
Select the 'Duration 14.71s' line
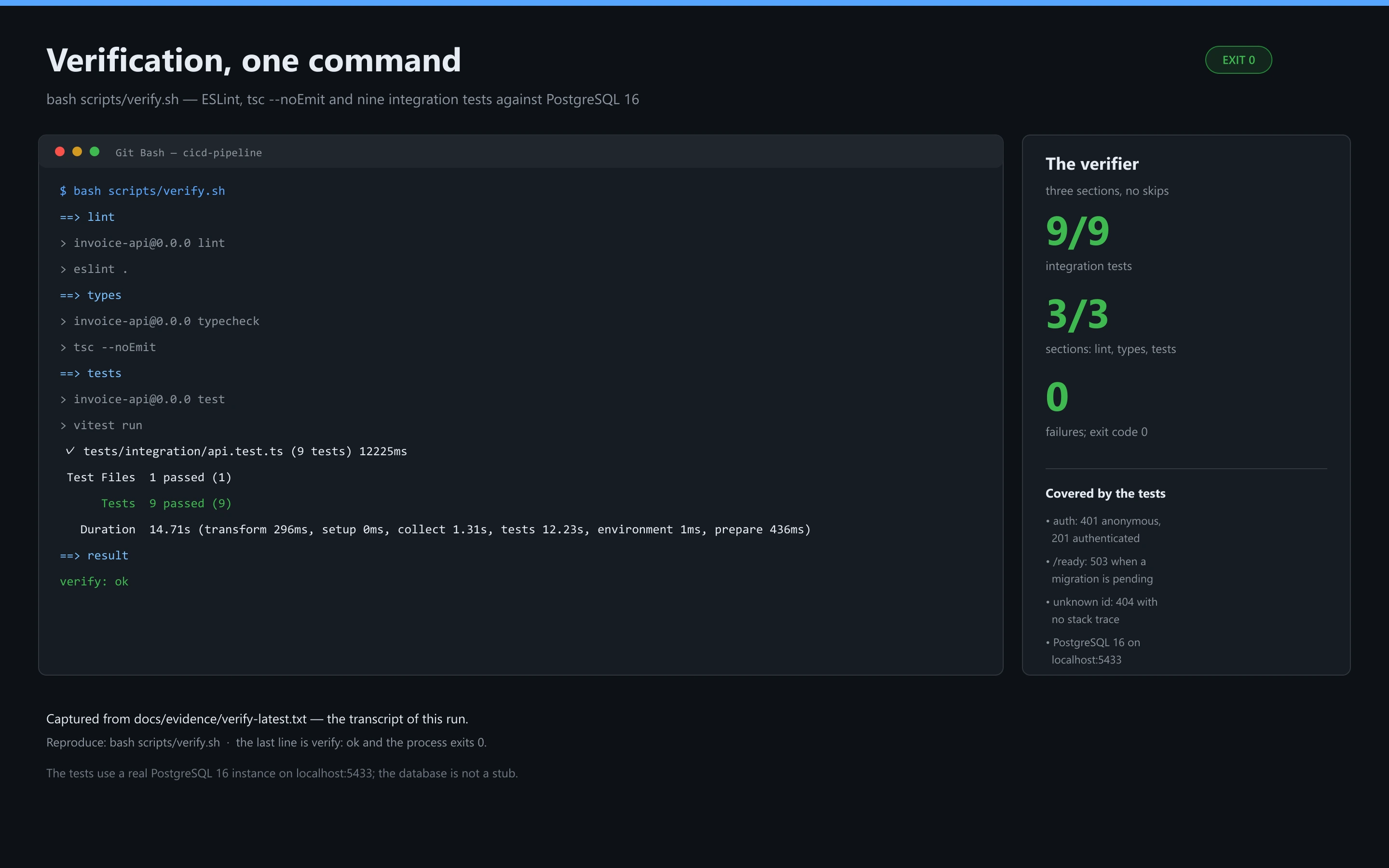(446, 529)
